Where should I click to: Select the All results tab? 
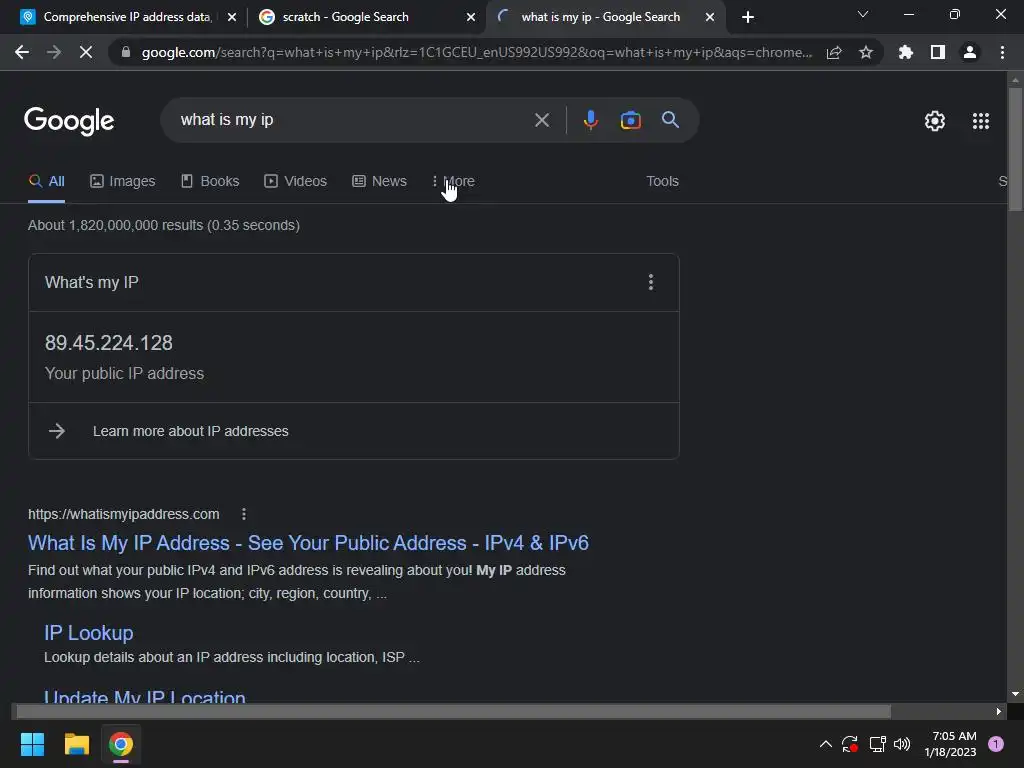46,181
